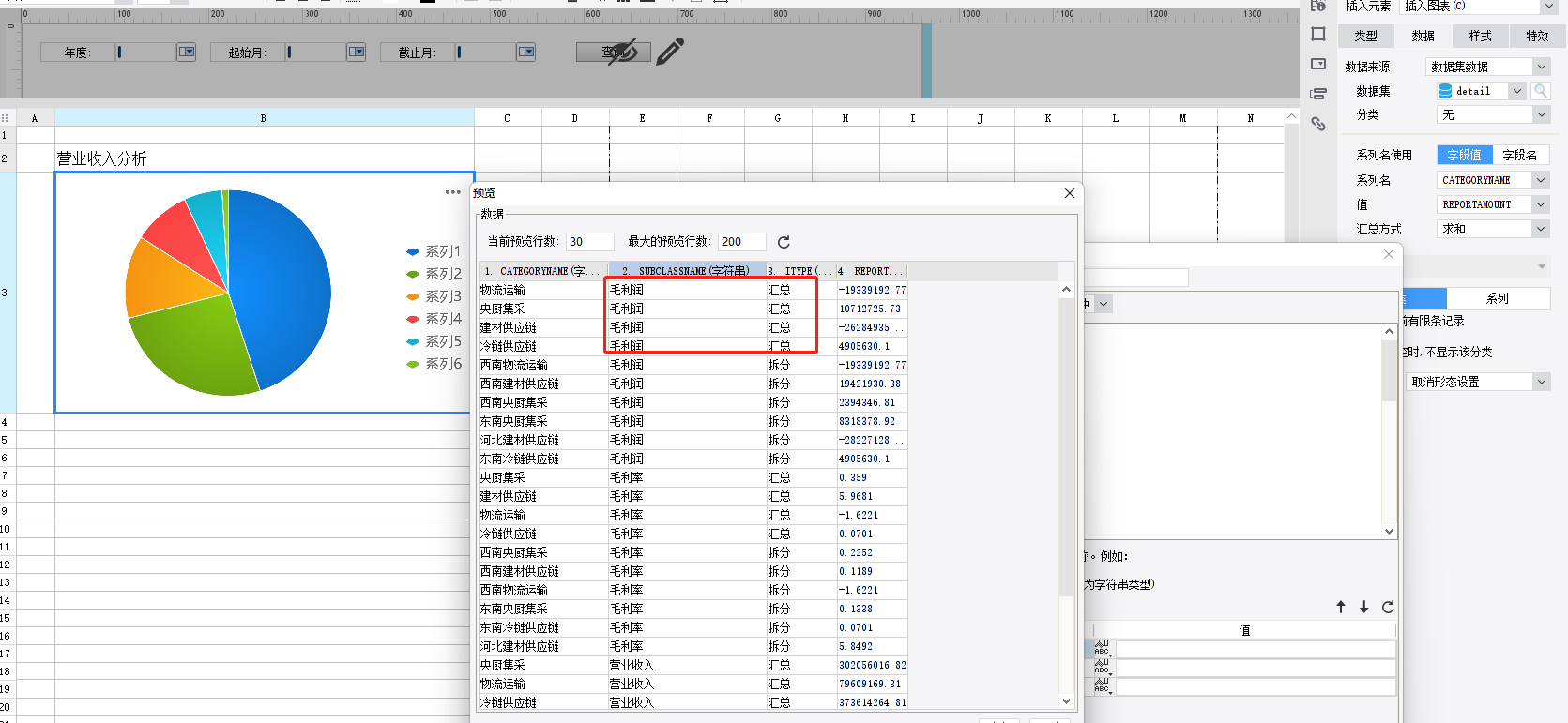The width and height of the screenshot is (1568, 723).
Task: Click the hyperlink chain icon in the right sidebar
Action: (x=1318, y=124)
